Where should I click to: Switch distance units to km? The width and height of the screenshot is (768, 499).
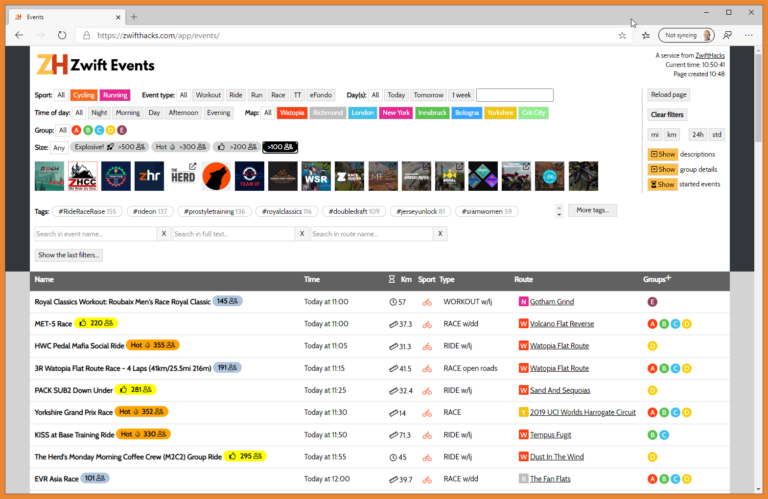[x=672, y=135]
